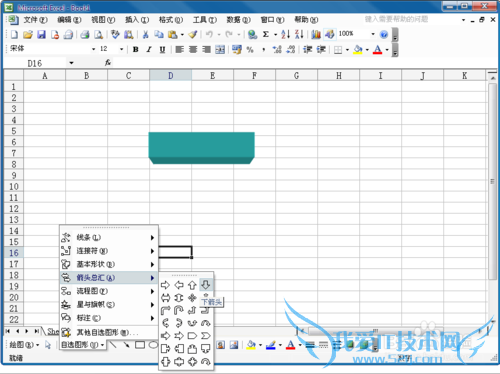
Task: Click the Format Painter brush icon
Action: pos(193,34)
